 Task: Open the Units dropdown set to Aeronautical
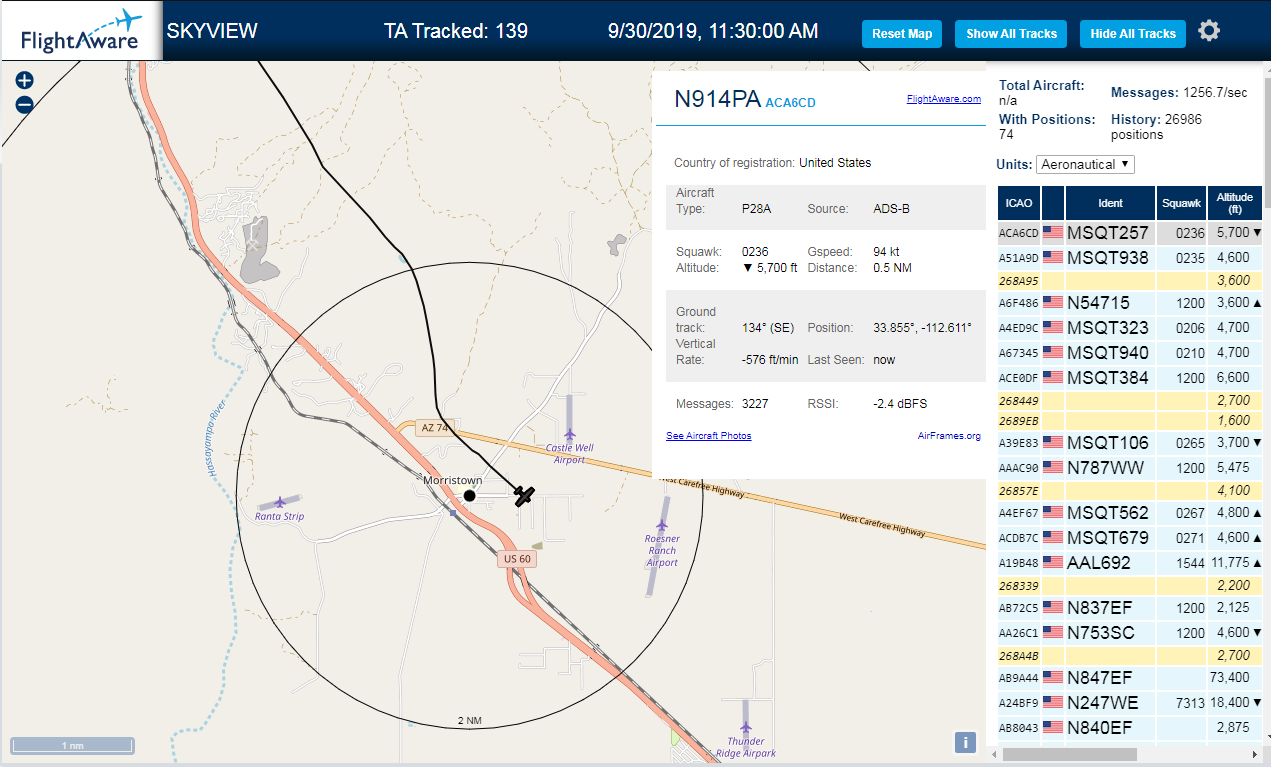point(1085,164)
